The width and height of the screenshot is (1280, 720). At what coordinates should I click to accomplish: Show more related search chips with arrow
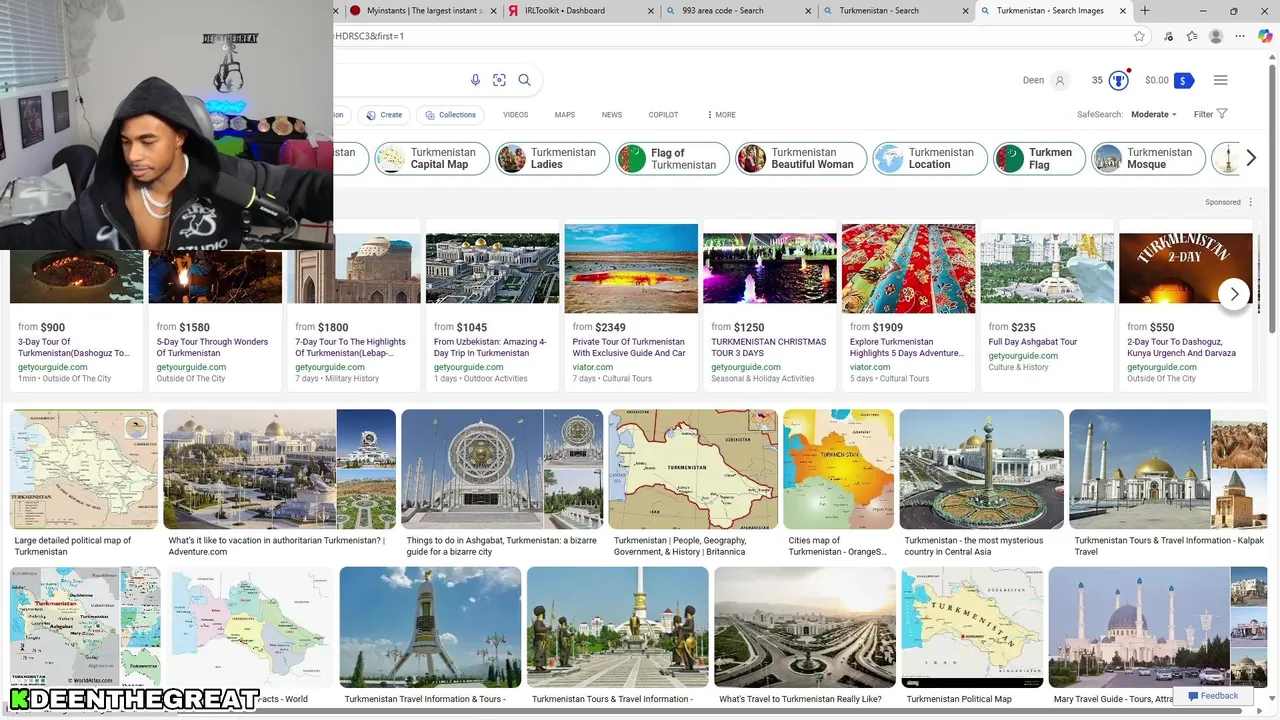coord(1250,158)
